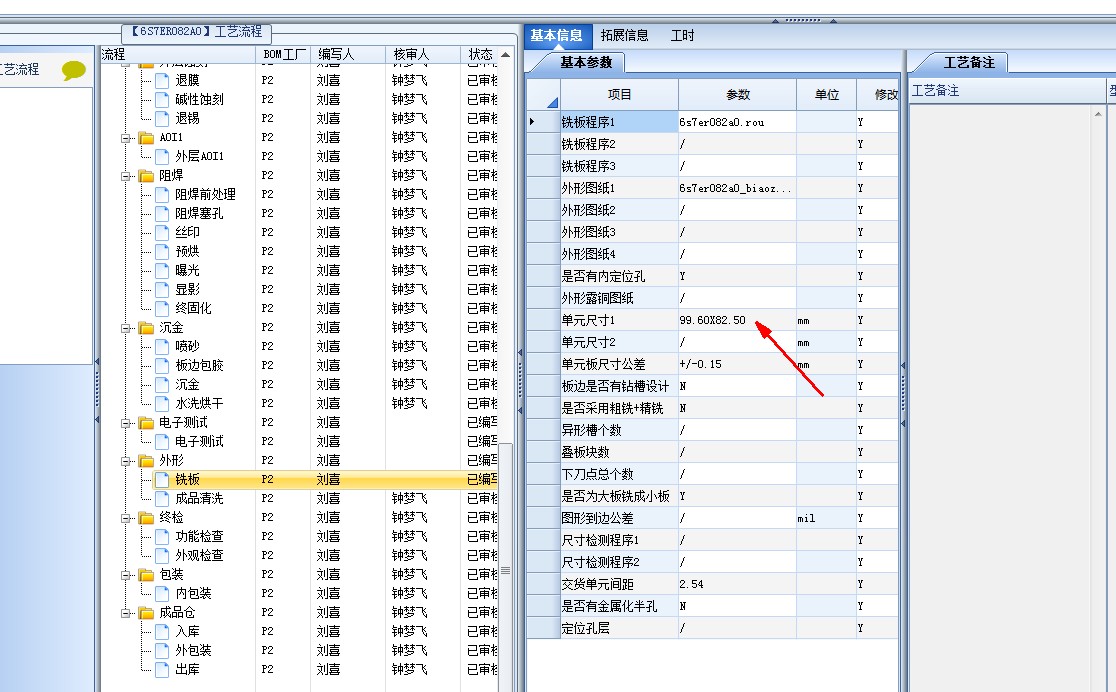Select the 外包装 process step
This screenshot has width=1116, height=692.
(x=193, y=651)
